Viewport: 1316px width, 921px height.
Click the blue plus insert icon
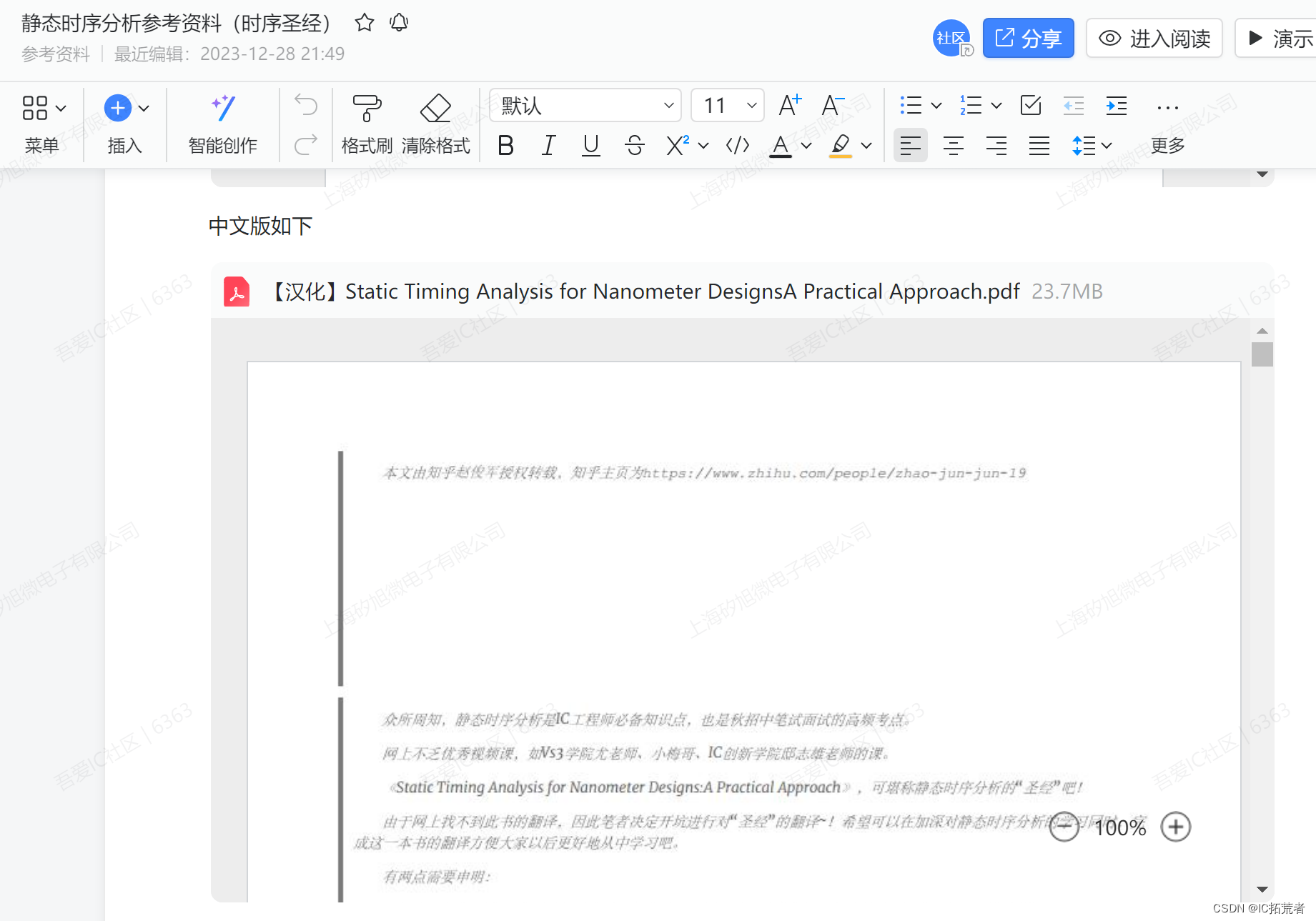[x=118, y=109]
